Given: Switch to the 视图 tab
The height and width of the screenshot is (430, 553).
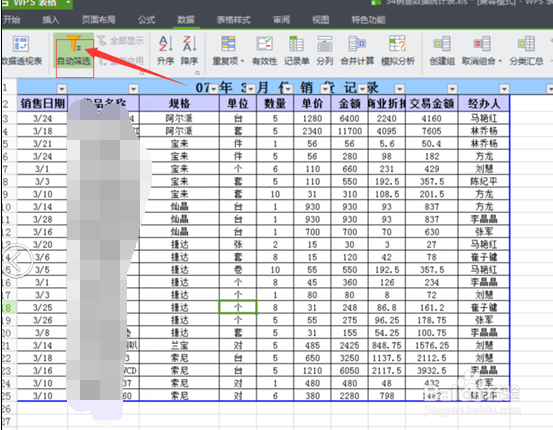Looking at the screenshot, I should tap(320, 20).
